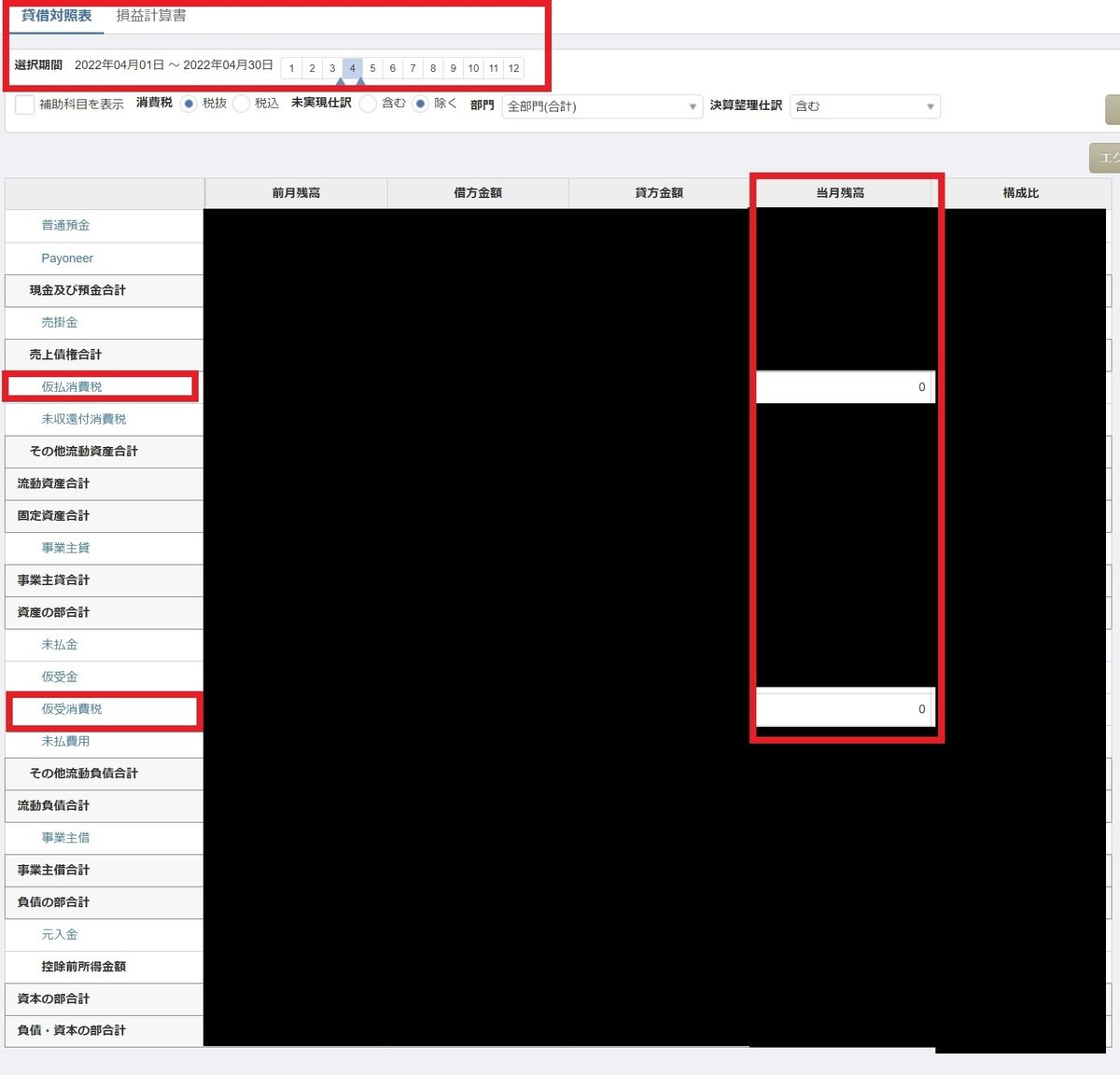
Task: Click the 前月残高 column header
Action: pyautogui.click(x=296, y=193)
